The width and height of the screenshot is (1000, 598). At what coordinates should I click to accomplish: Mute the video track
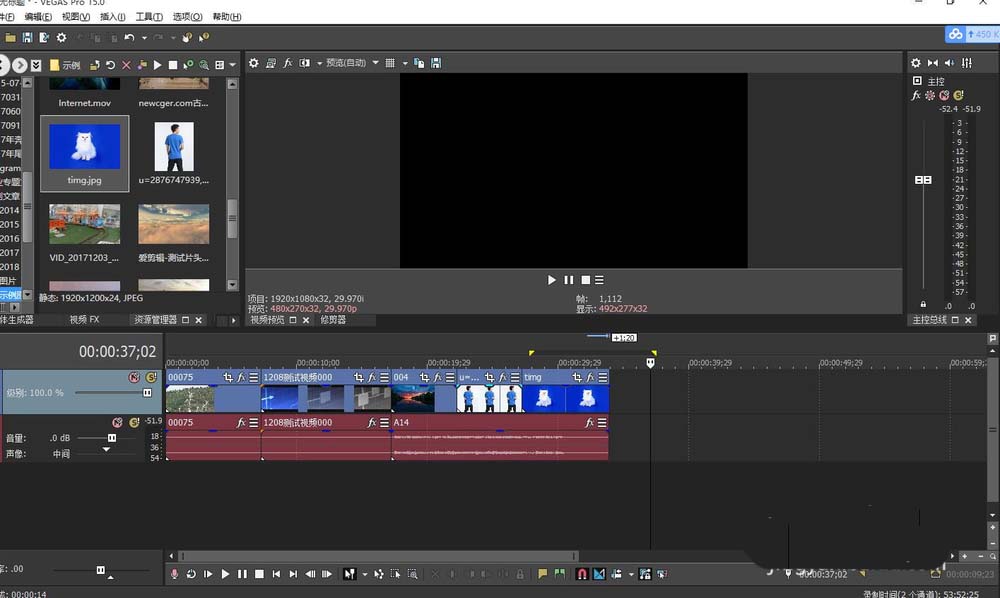tap(135, 377)
